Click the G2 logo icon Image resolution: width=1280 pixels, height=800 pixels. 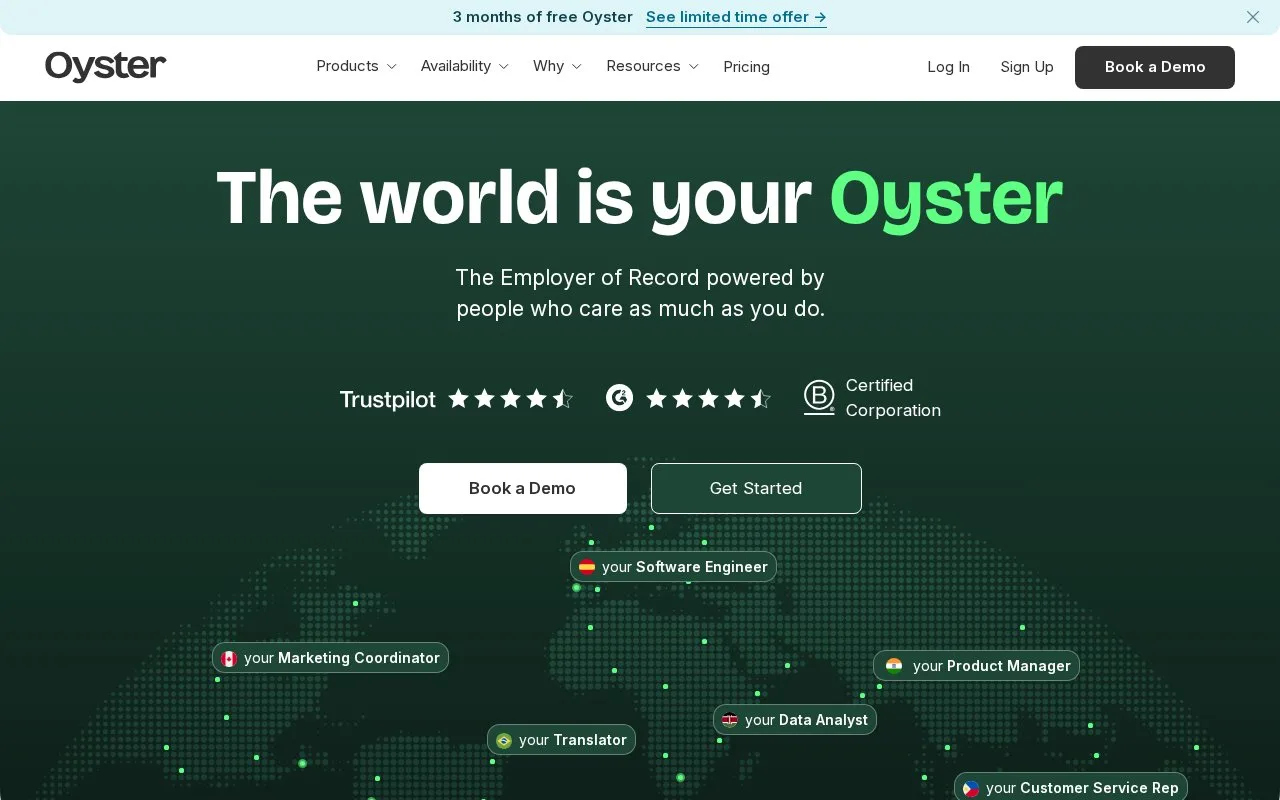(620, 398)
